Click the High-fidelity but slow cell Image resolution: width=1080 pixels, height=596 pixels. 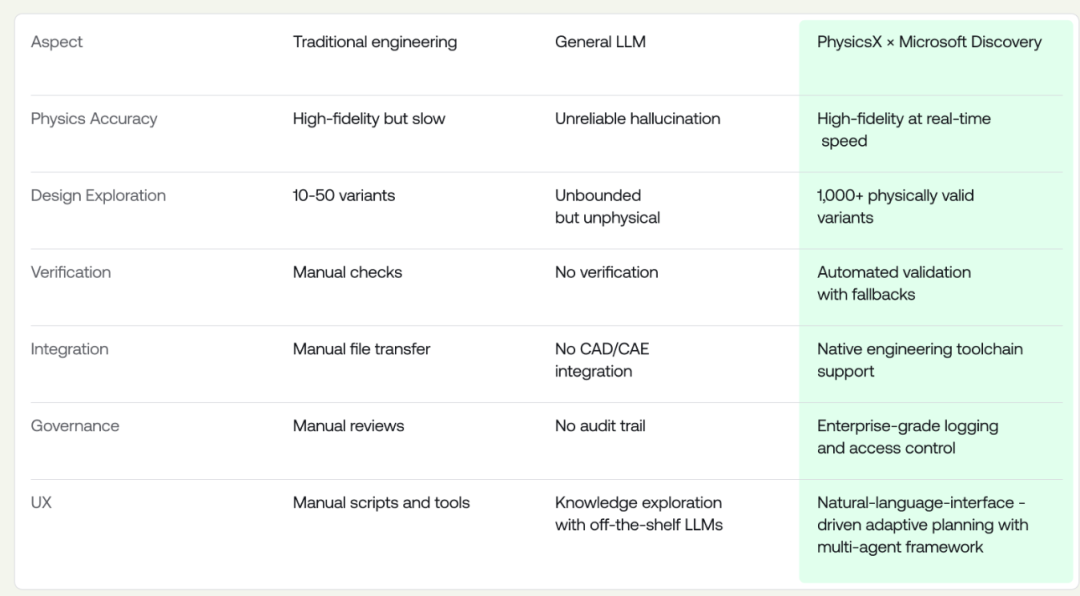(368, 119)
